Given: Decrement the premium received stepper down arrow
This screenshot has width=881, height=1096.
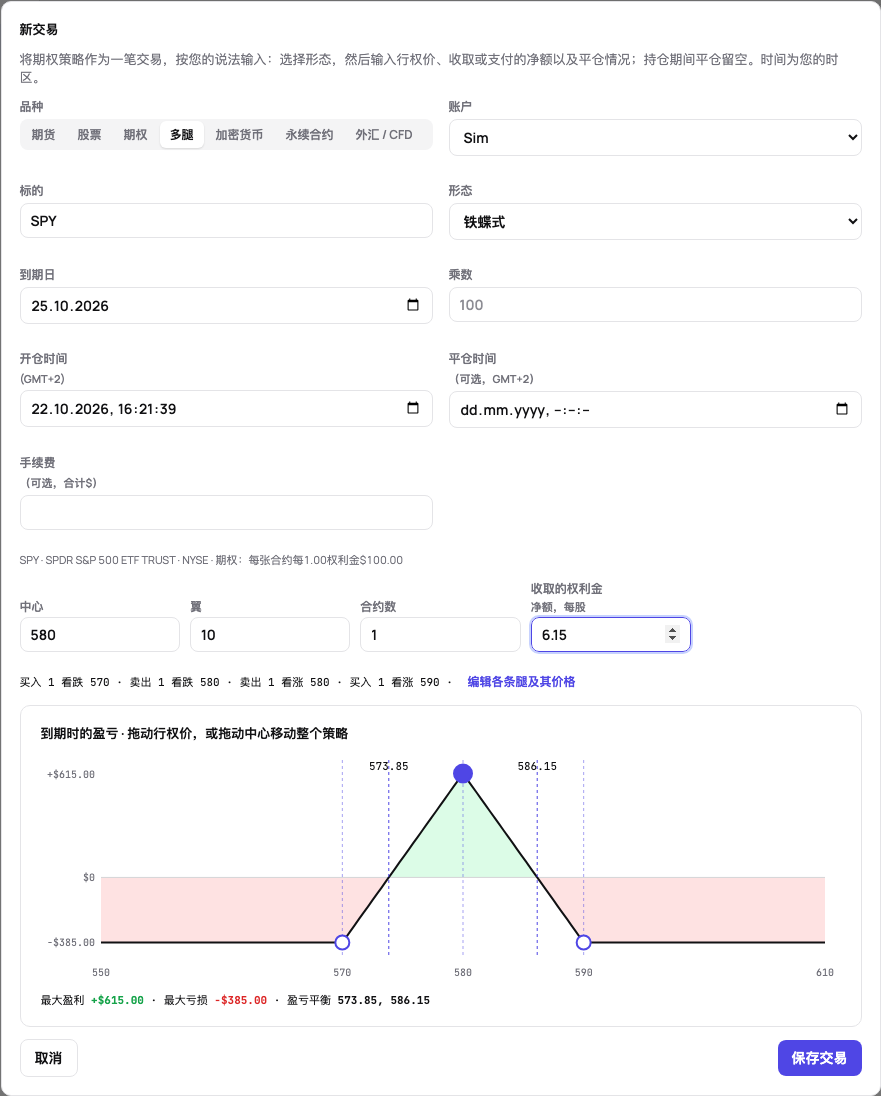Looking at the screenshot, I should 673,639.
